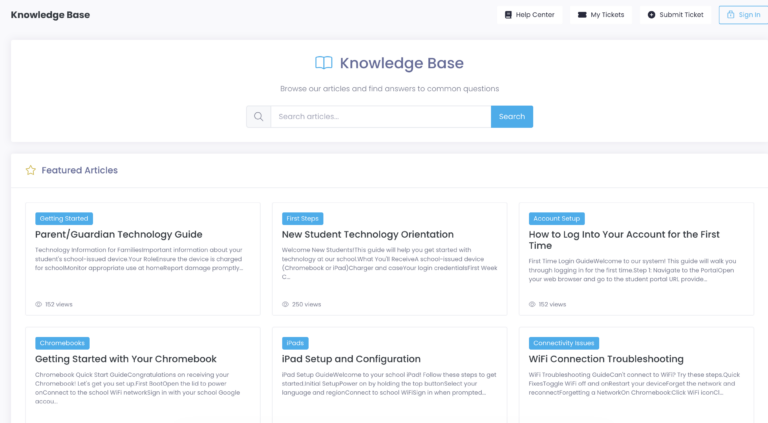The height and width of the screenshot is (423, 768).
Task: Focus the Search articles input field
Action: click(x=381, y=117)
